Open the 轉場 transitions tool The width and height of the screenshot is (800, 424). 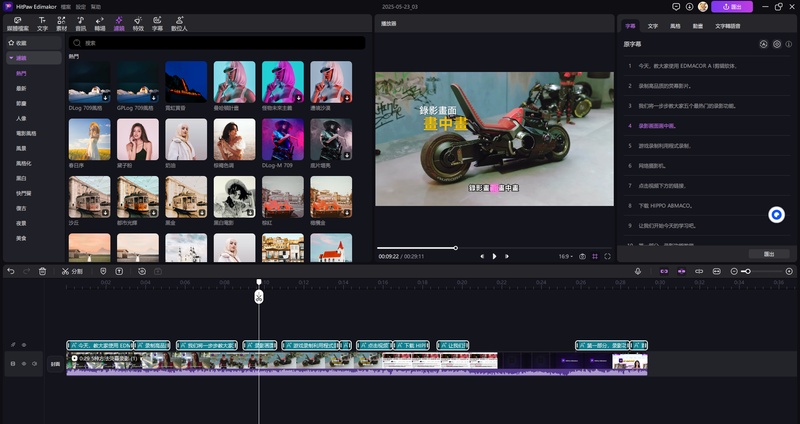[x=99, y=24]
